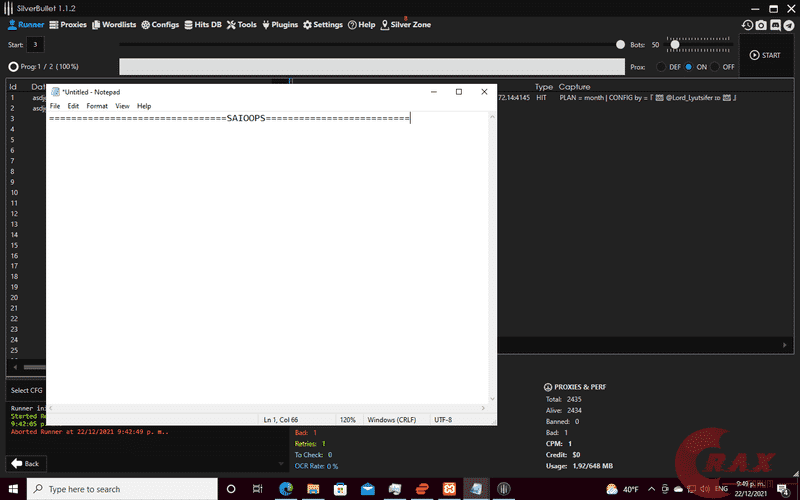
Task: Click the Start position slider handle
Action: point(620,45)
